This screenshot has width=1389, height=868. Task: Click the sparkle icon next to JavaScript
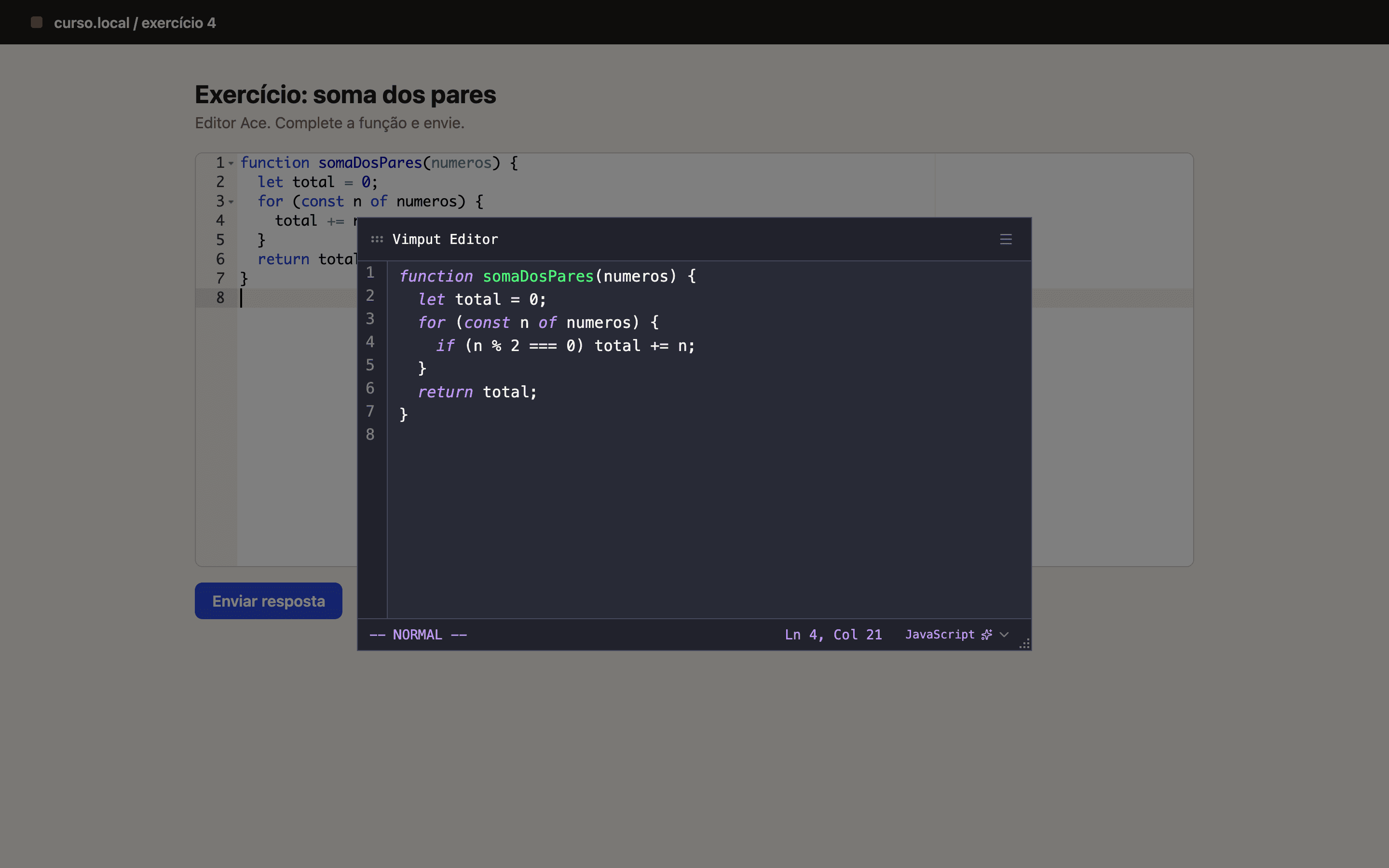point(987,634)
